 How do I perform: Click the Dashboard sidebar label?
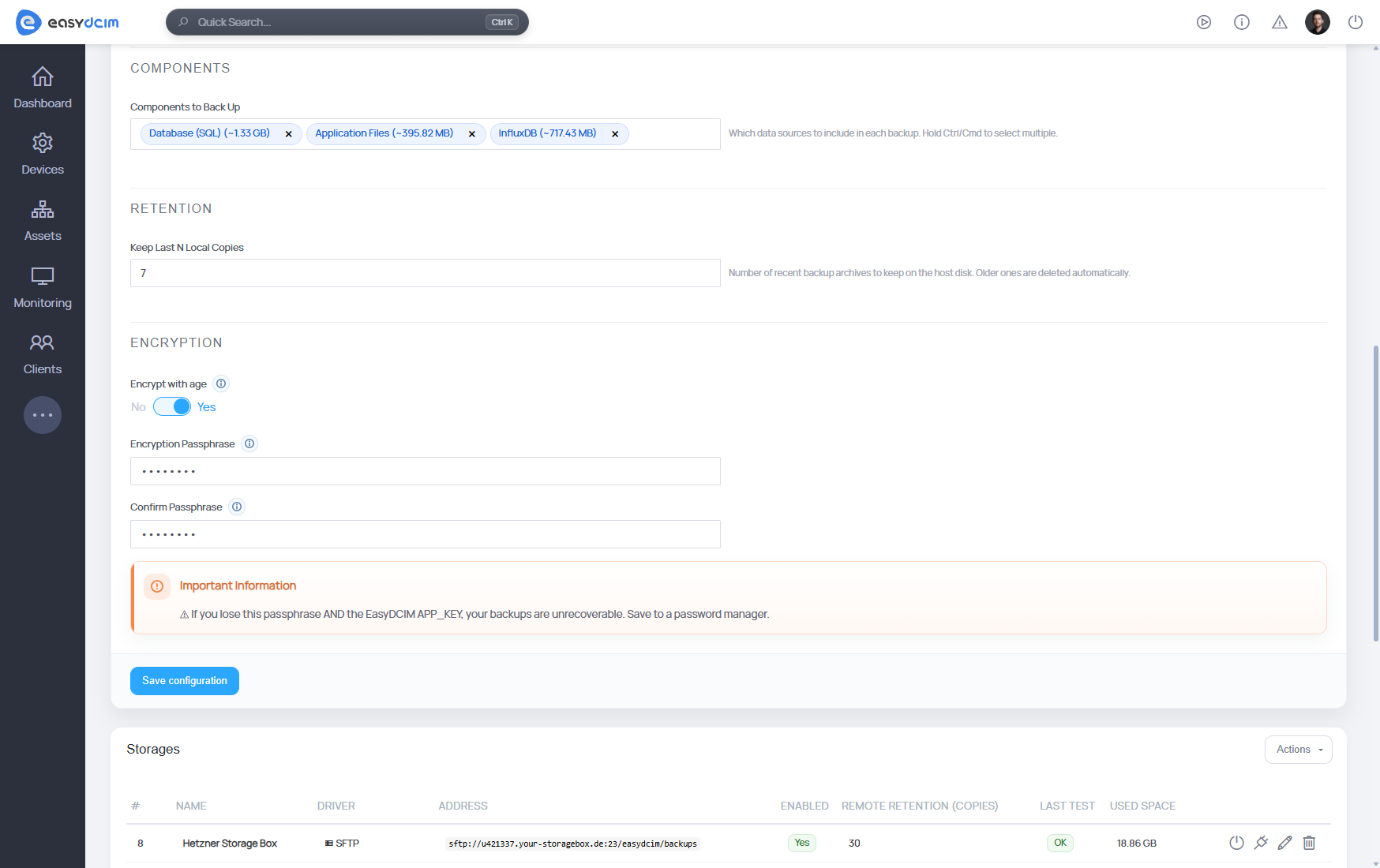[x=43, y=103]
